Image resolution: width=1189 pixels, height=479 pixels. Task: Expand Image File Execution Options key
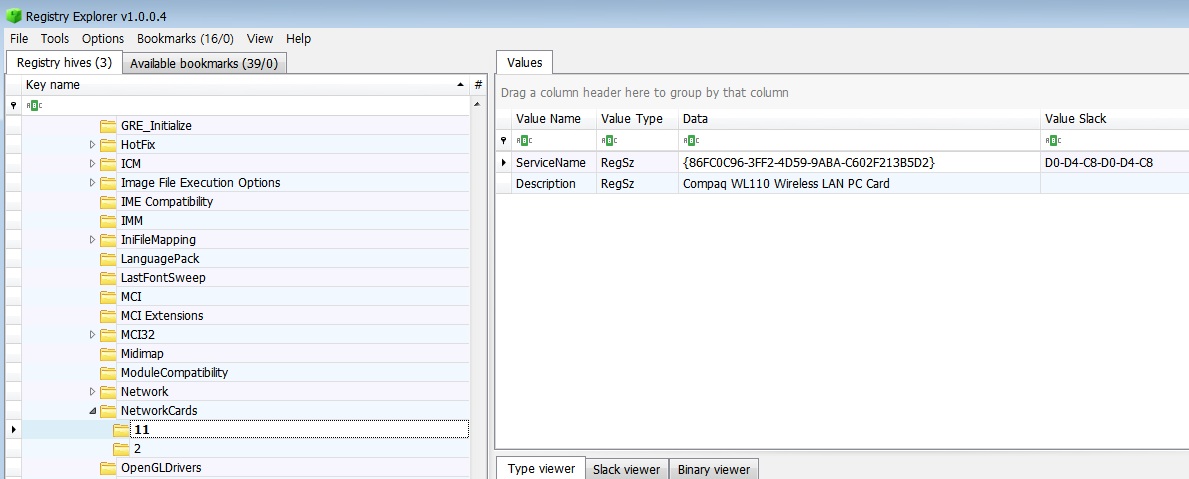click(x=93, y=183)
